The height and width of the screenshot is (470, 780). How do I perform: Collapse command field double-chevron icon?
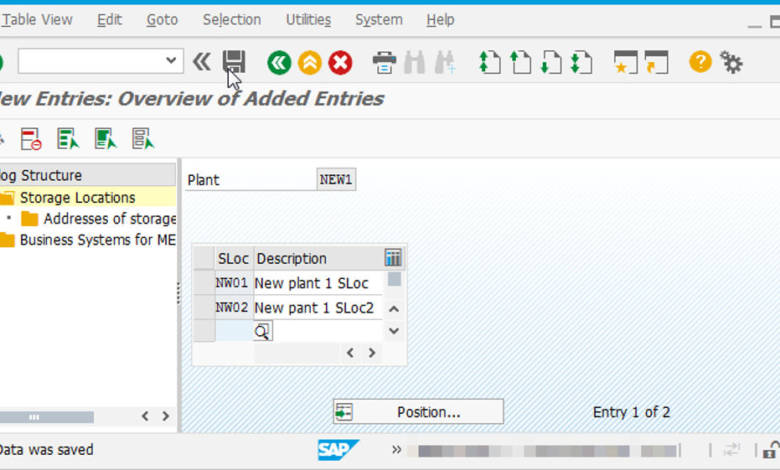coord(201,62)
